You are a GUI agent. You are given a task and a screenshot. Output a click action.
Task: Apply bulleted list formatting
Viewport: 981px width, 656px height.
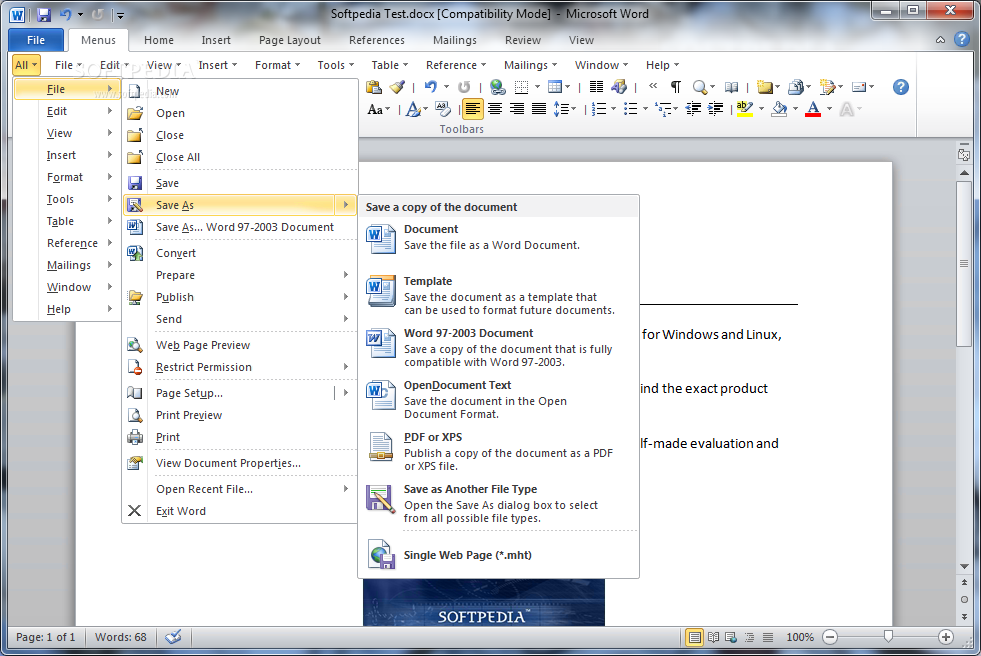click(631, 109)
